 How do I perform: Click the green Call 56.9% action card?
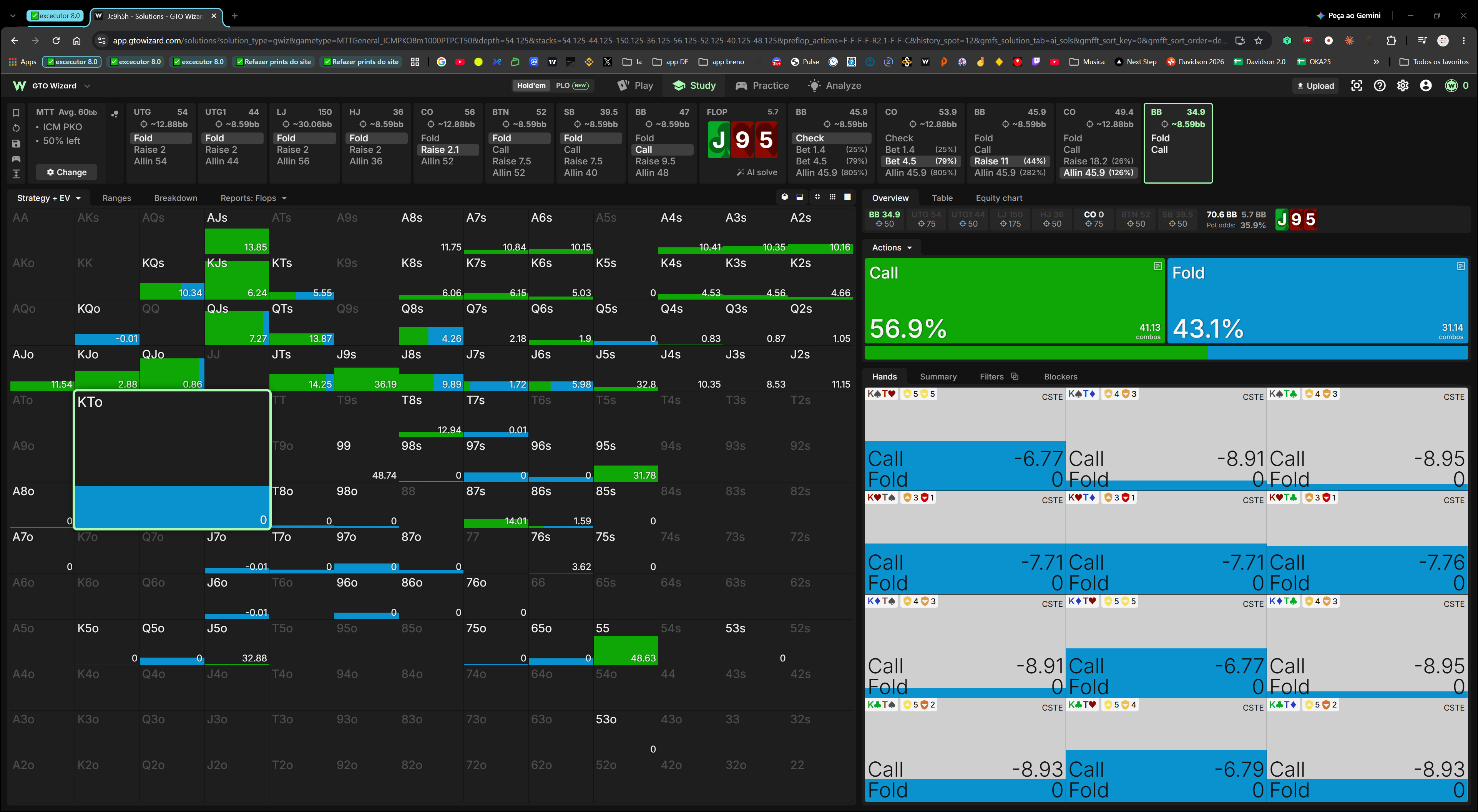pos(1015,301)
